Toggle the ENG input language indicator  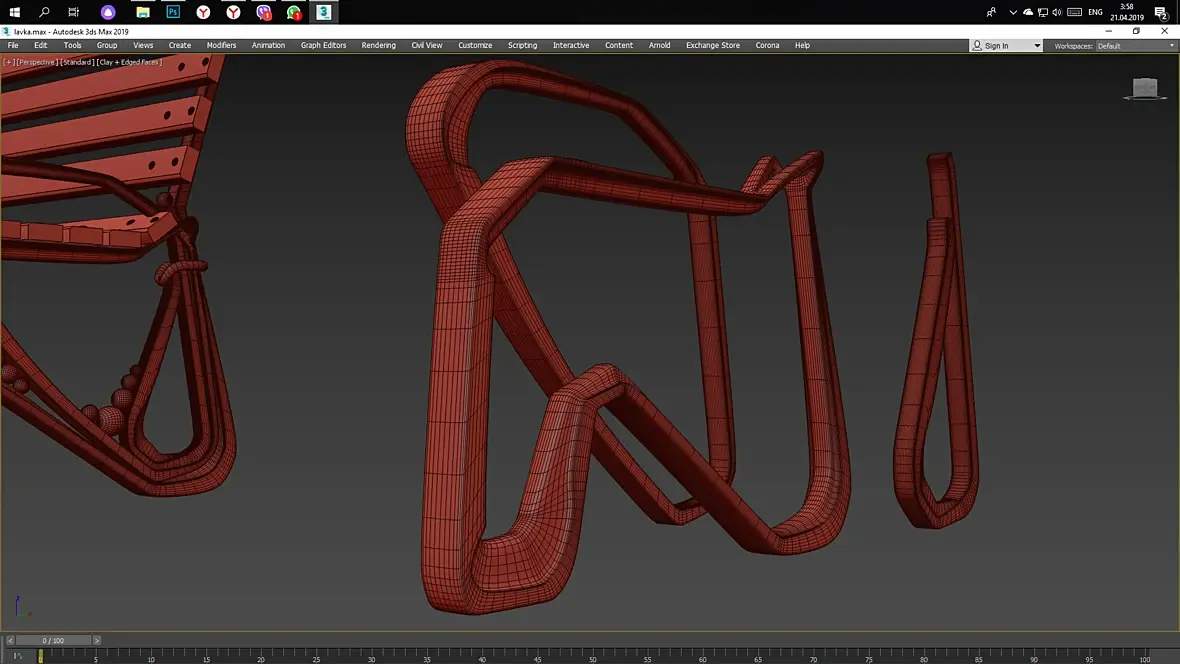click(x=1095, y=12)
